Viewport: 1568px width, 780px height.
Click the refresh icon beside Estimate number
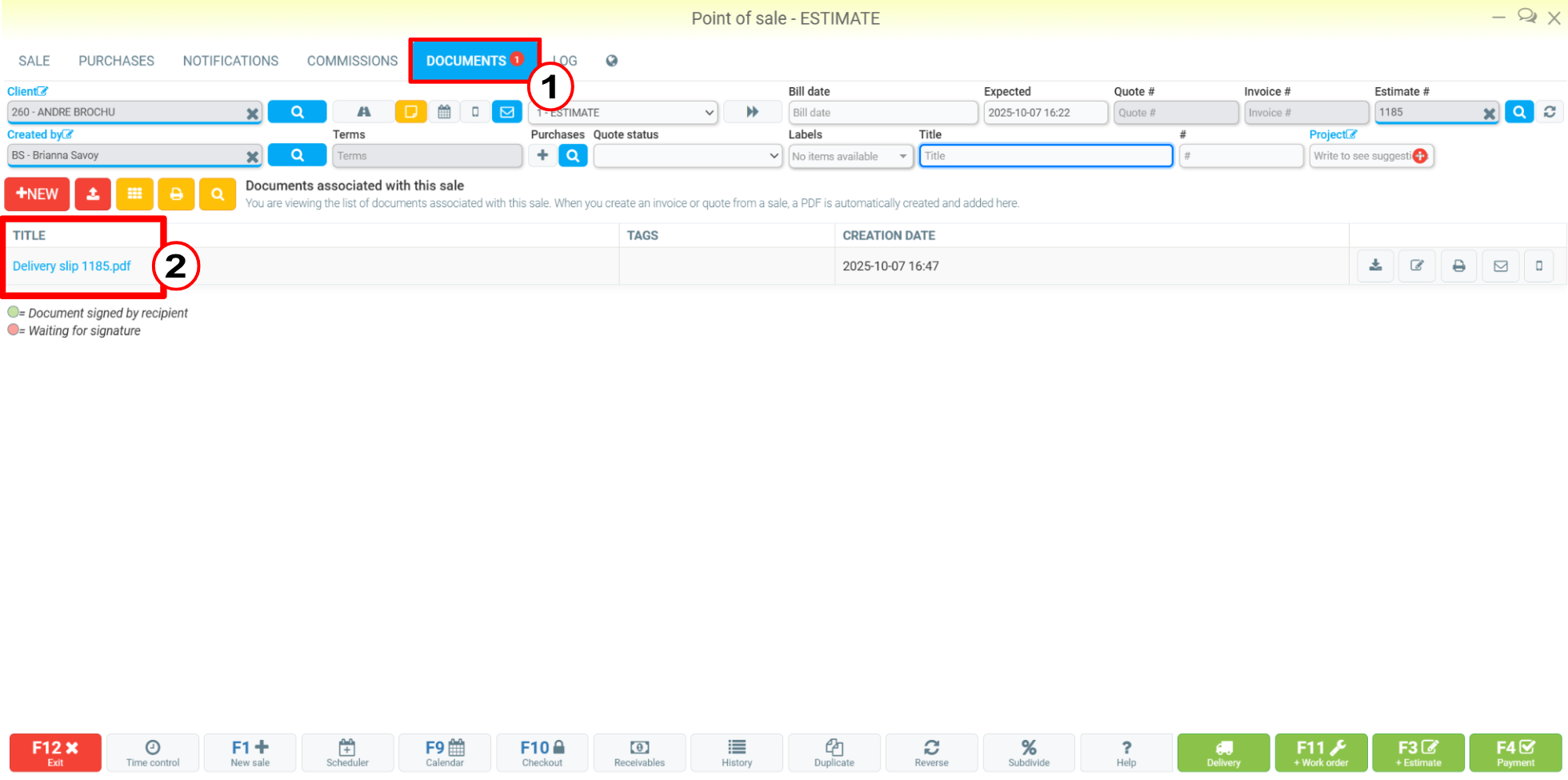tap(1550, 112)
